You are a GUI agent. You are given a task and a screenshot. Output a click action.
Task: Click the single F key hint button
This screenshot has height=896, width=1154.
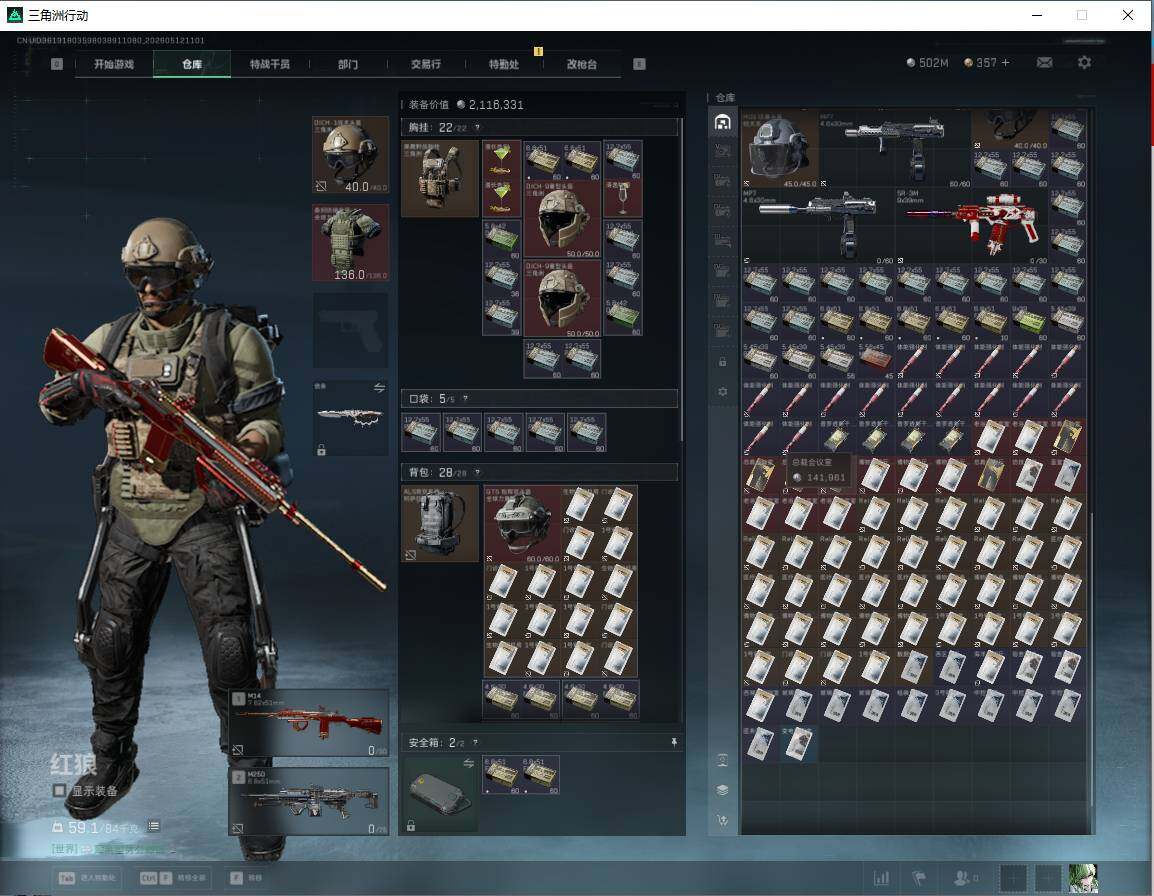(247, 878)
